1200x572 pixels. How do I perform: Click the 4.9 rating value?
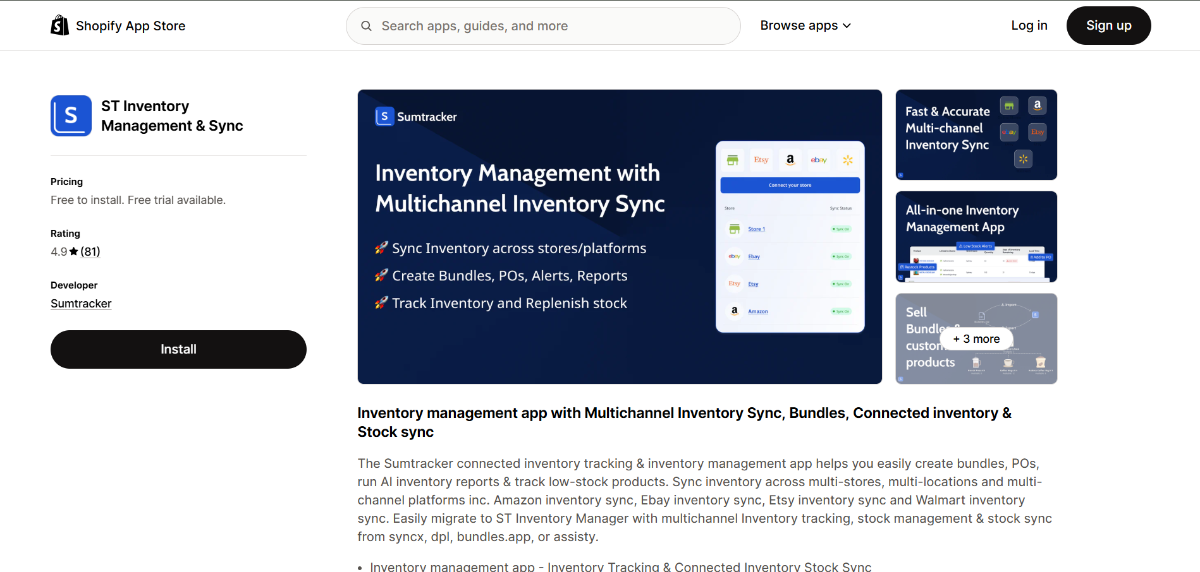coord(59,252)
